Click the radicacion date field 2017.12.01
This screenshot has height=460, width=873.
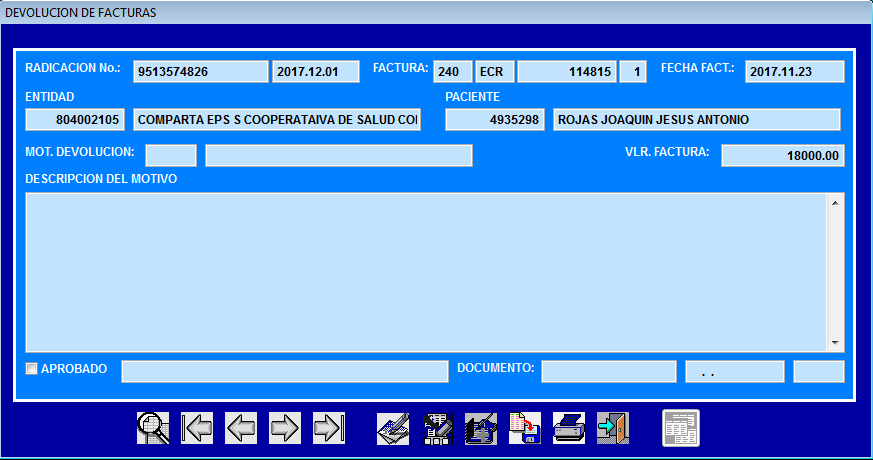pos(316,72)
